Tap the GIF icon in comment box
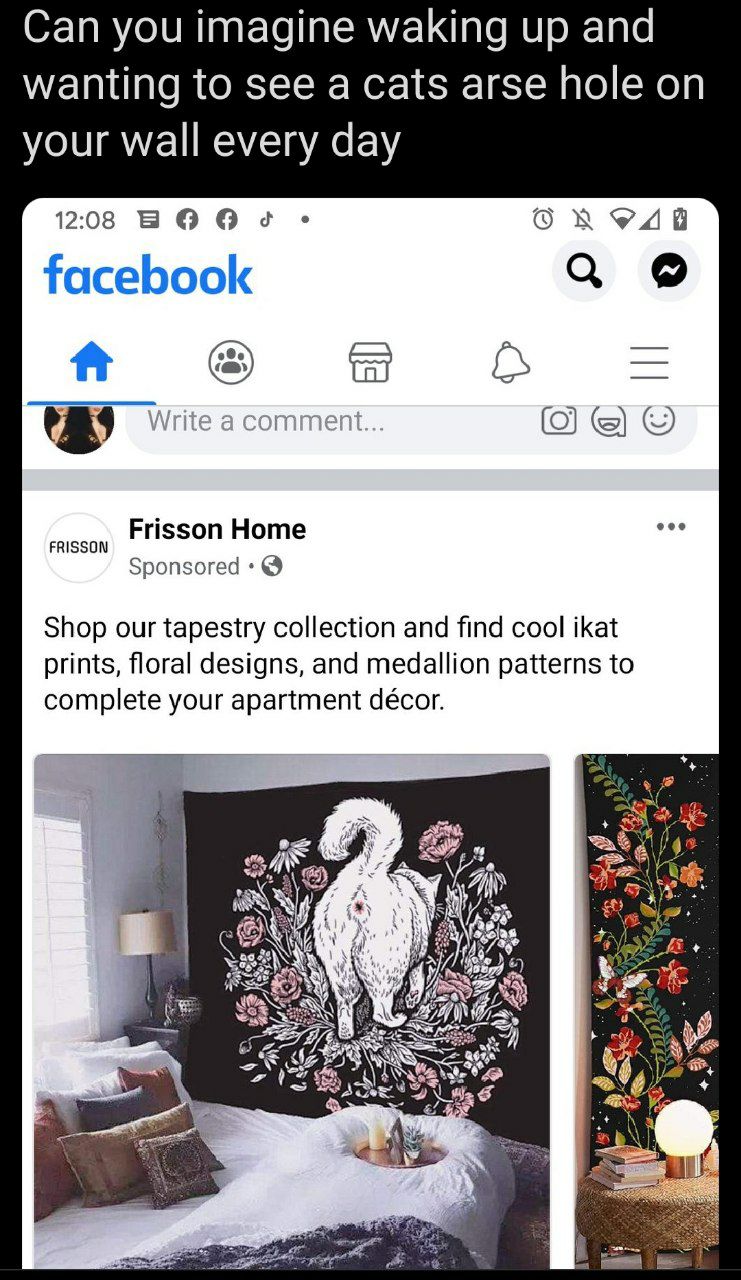Image resolution: width=741 pixels, height=1280 pixels. [609, 421]
